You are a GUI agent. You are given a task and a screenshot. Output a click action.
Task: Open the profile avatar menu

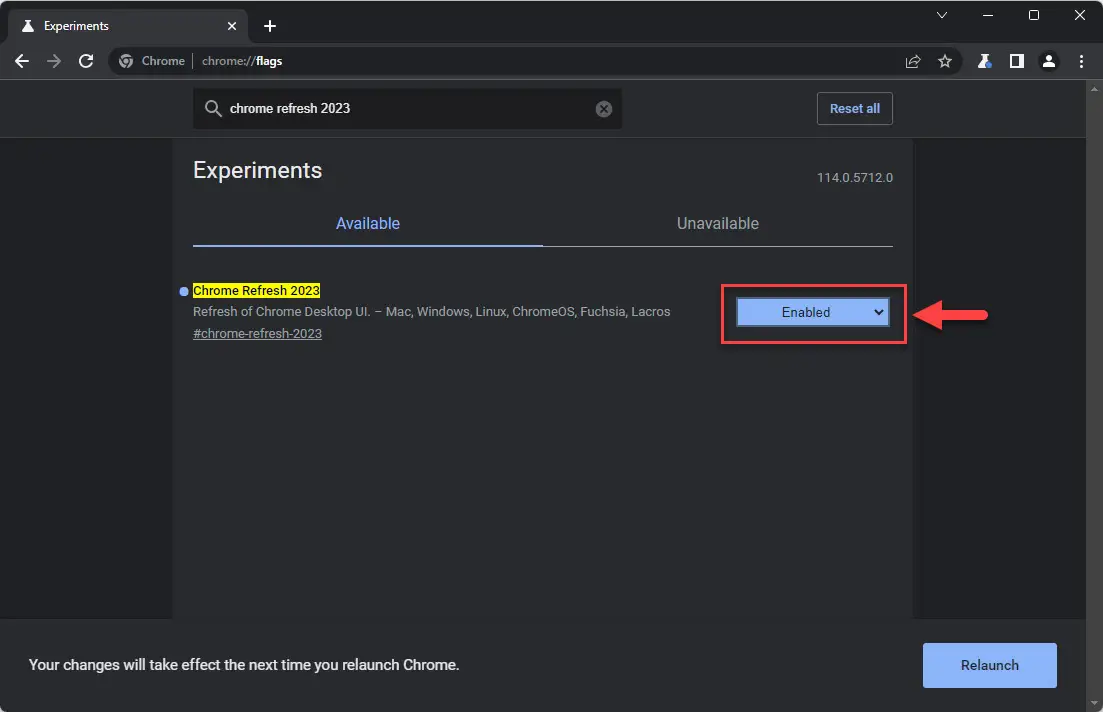click(x=1049, y=61)
